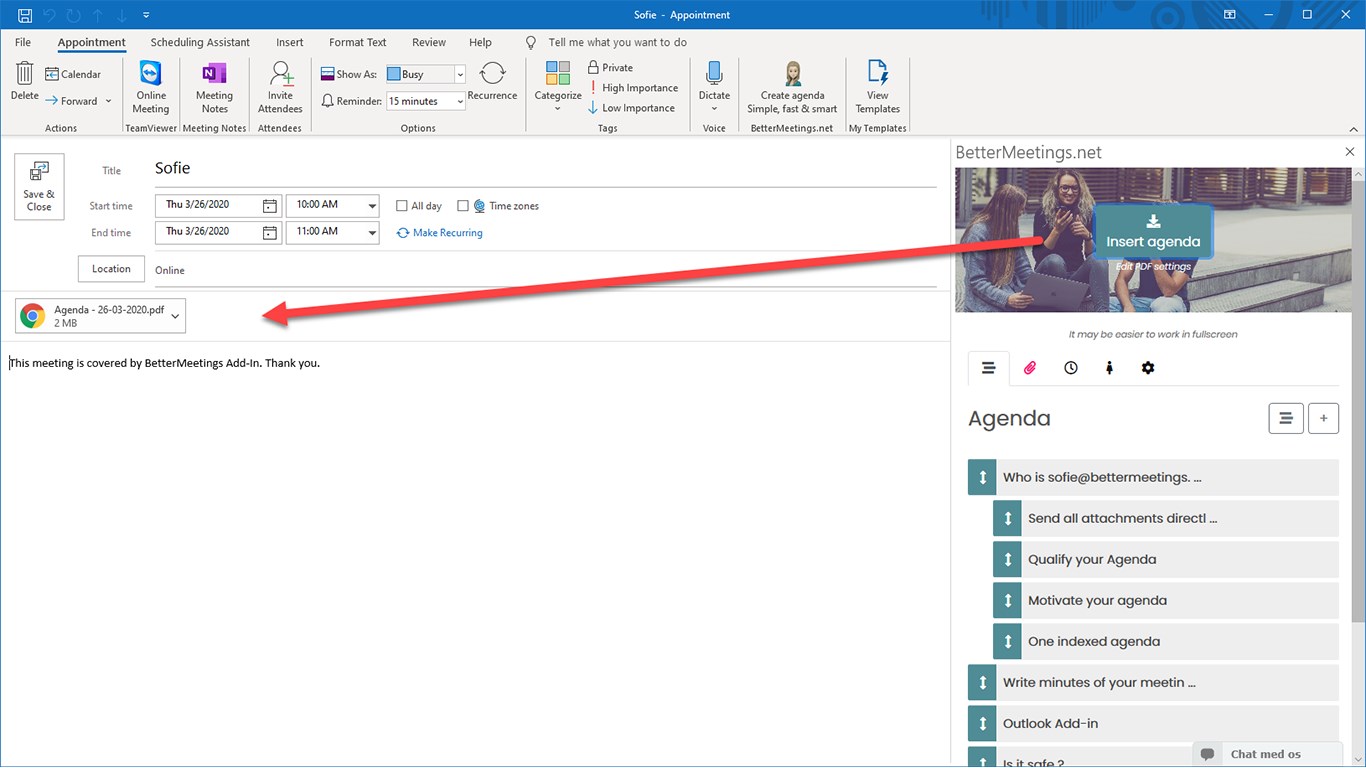Click the Redo arrow in the title bar

click(x=73, y=15)
